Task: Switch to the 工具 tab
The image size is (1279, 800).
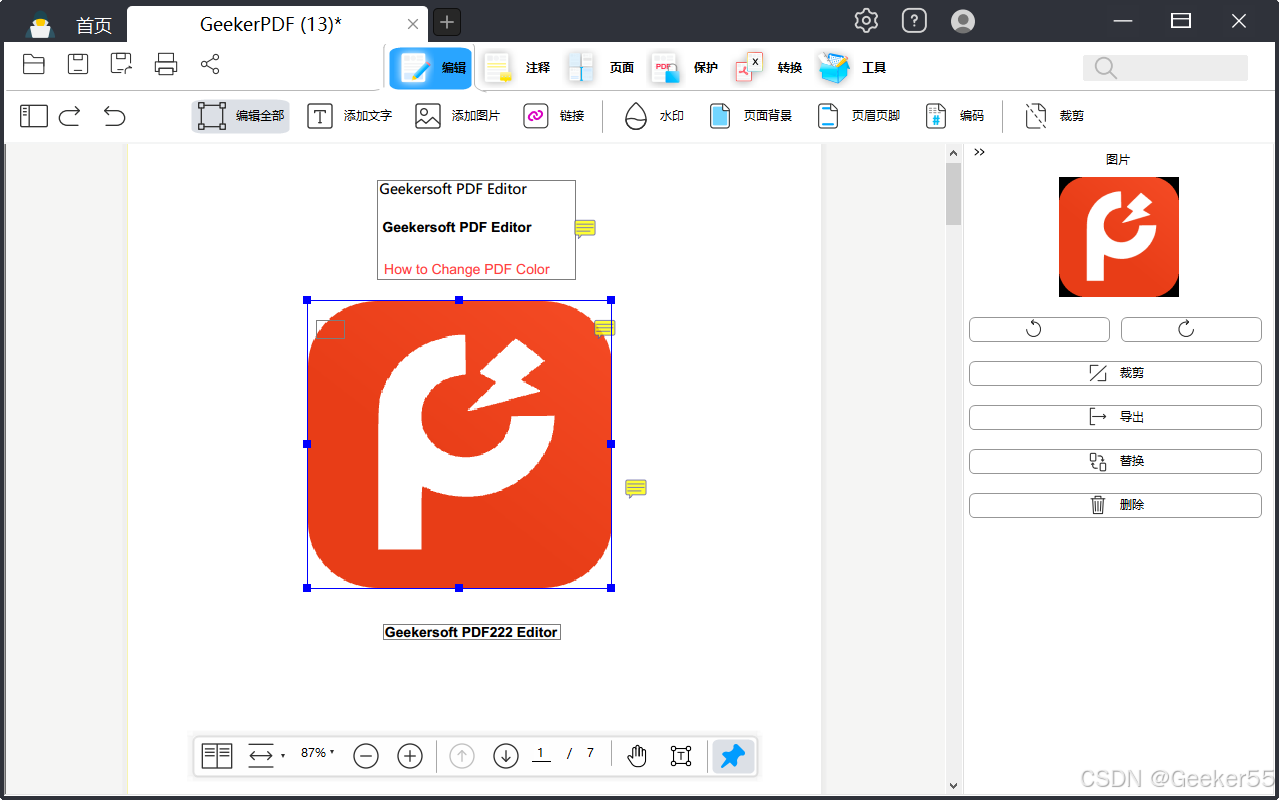Action: 853,68
